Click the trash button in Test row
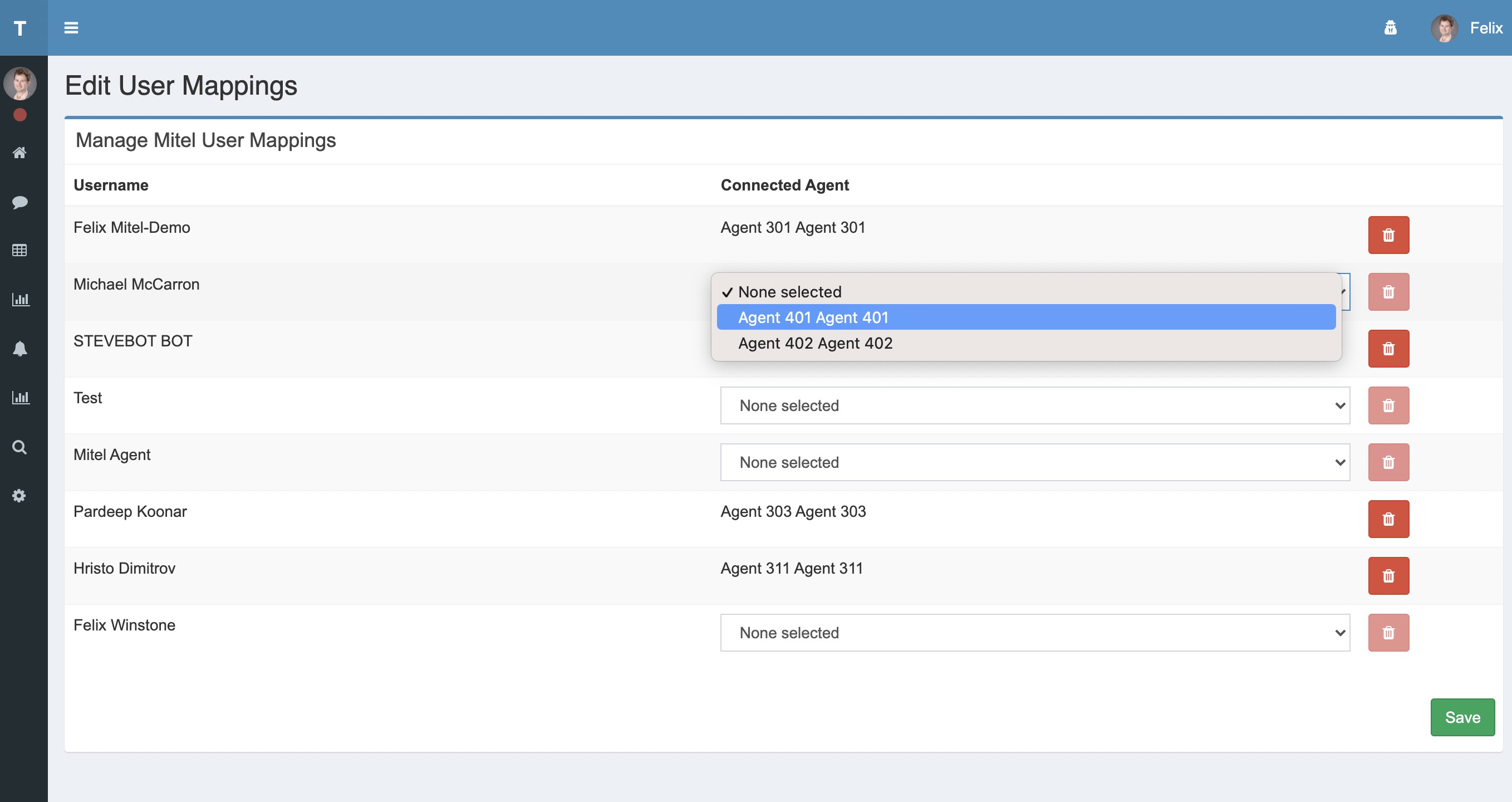 point(1388,405)
